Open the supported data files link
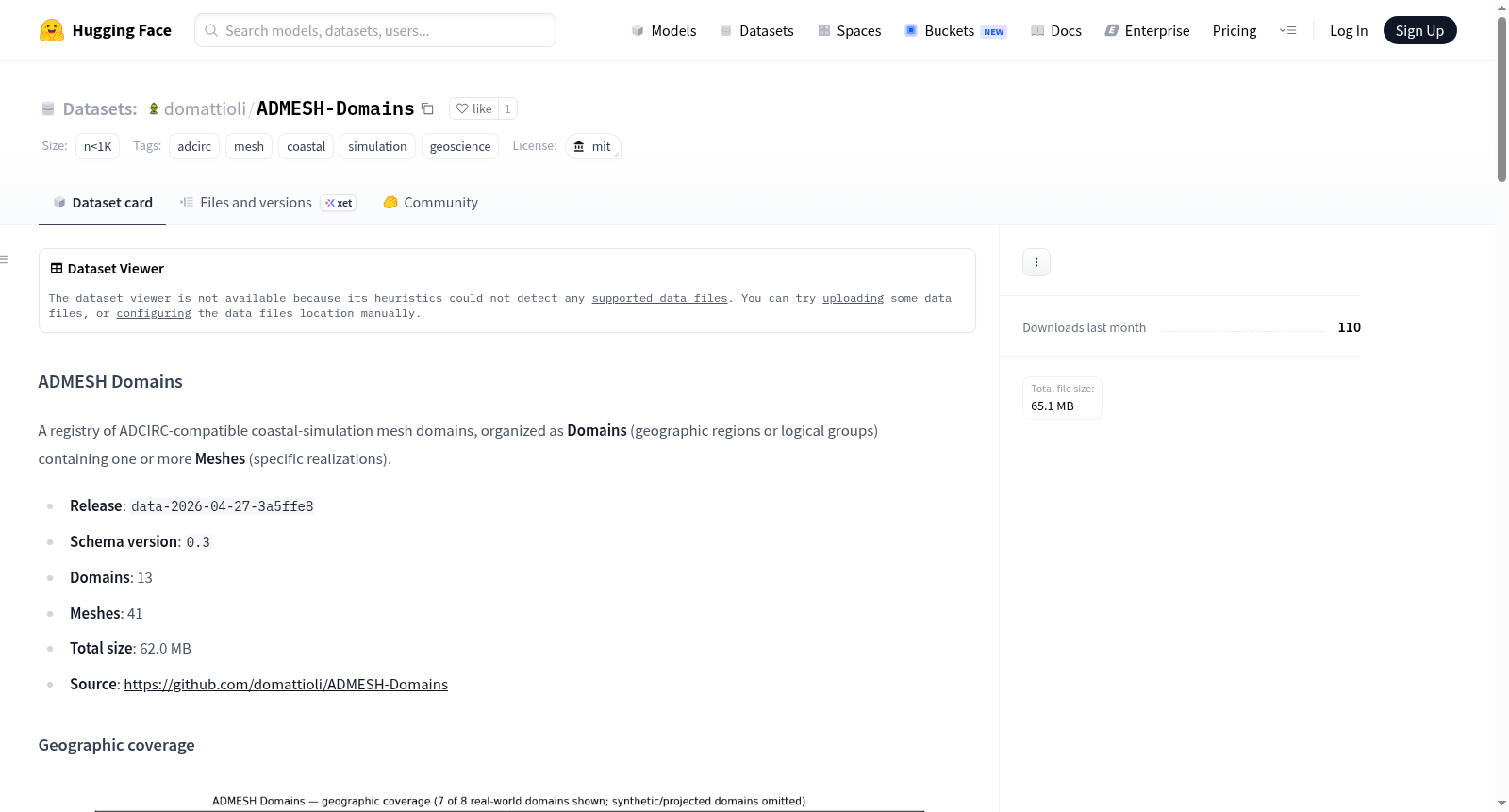 (659, 299)
